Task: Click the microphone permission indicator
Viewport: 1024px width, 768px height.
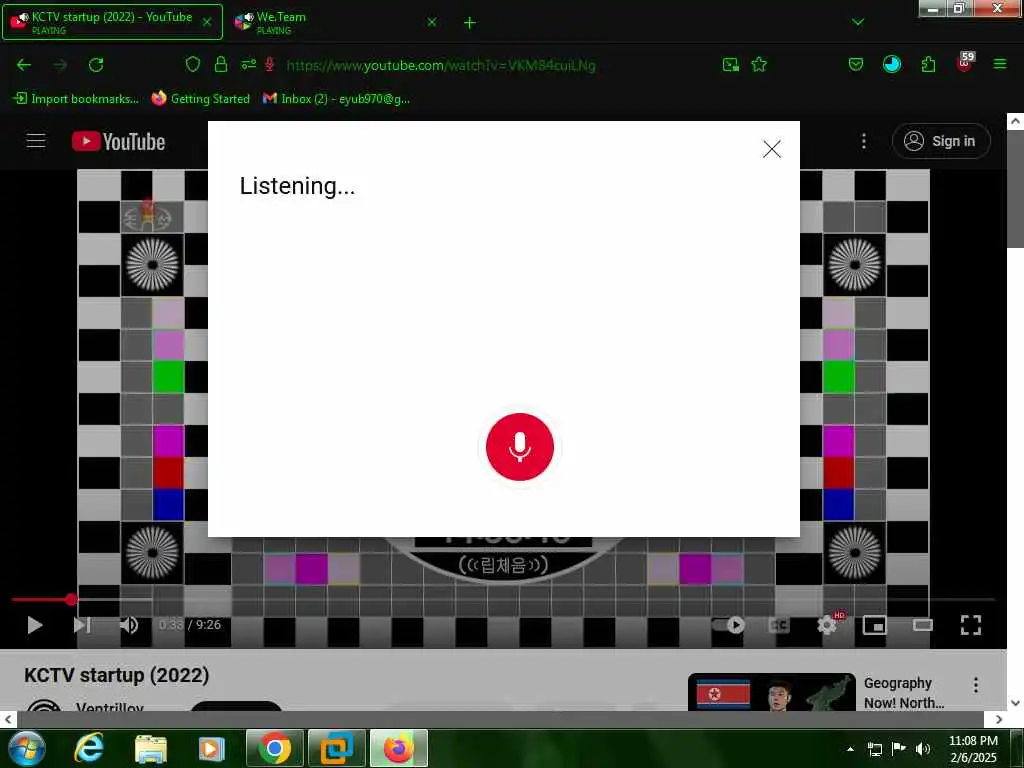Action: coord(269,64)
